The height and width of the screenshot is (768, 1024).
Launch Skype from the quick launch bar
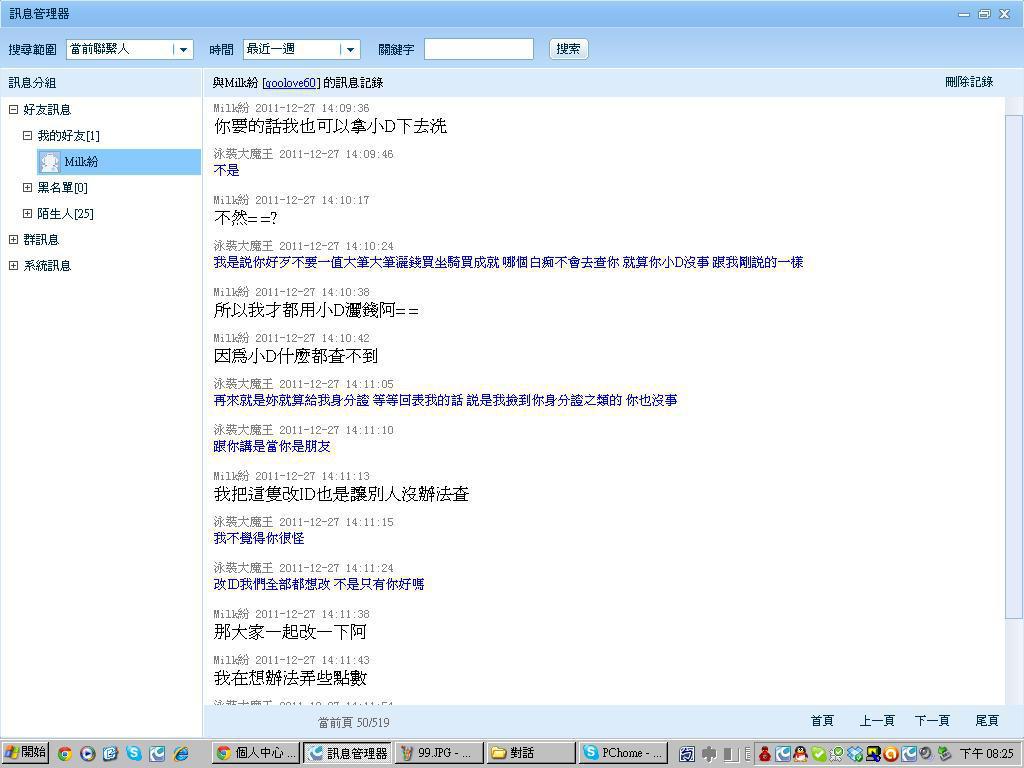pyautogui.click(x=134, y=754)
